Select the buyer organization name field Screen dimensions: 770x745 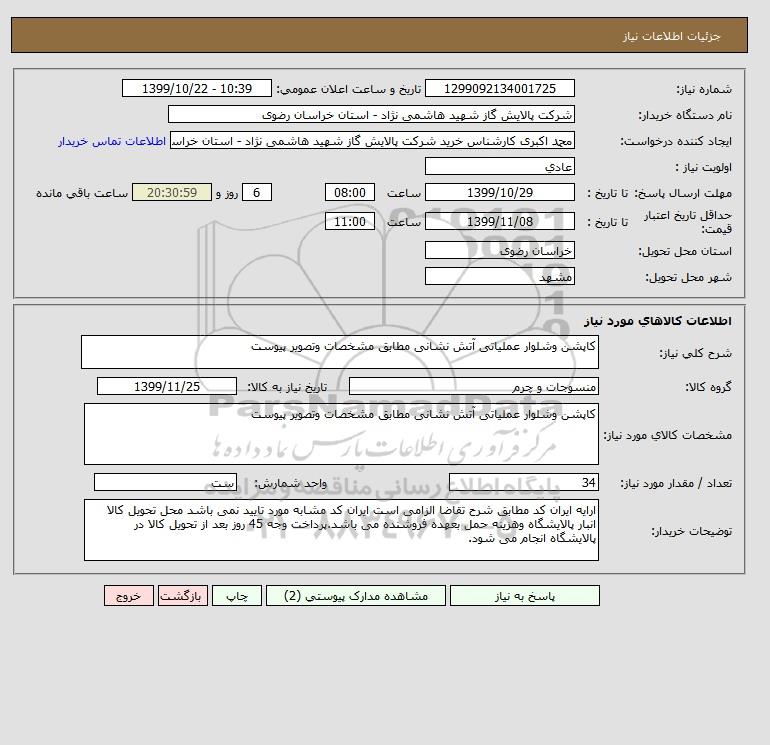[371, 114]
